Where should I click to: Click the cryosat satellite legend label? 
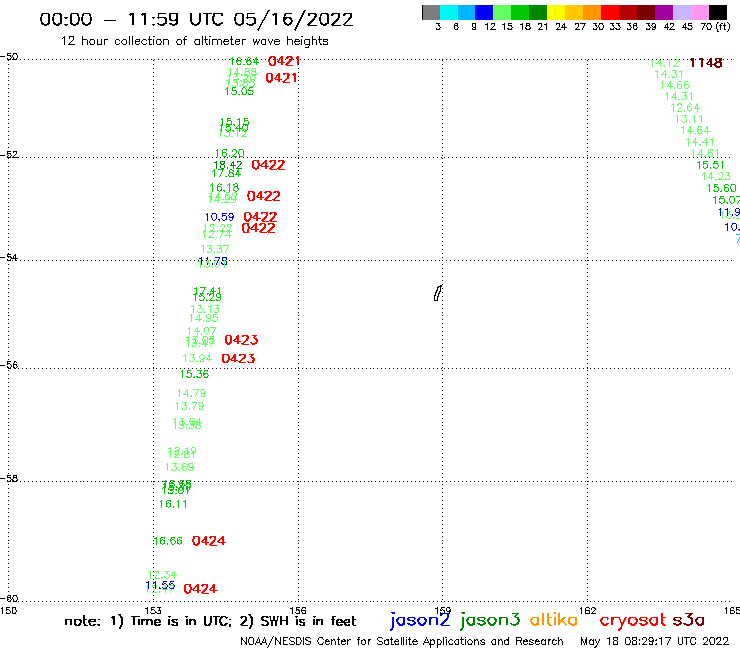(x=633, y=620)
